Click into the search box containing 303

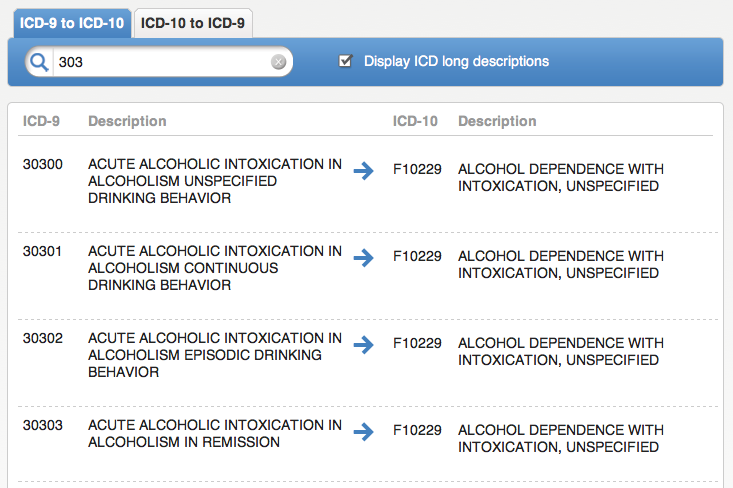tap(160, 62)
